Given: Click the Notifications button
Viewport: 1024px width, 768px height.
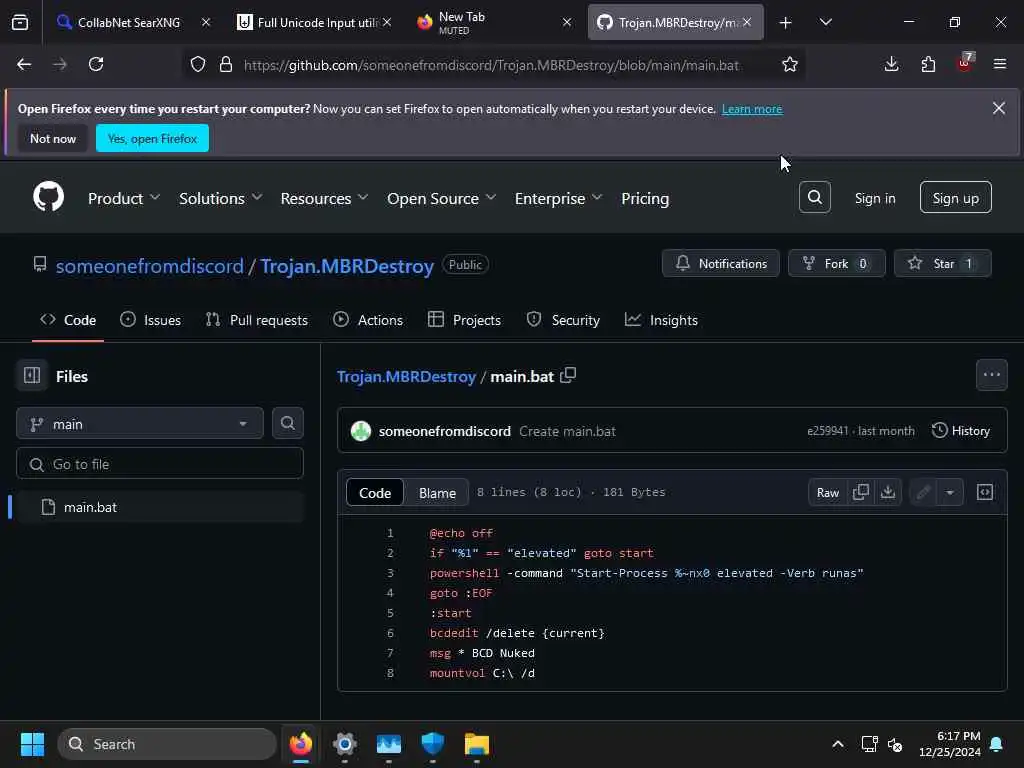Looking at the screenshot, I should 720,263.
